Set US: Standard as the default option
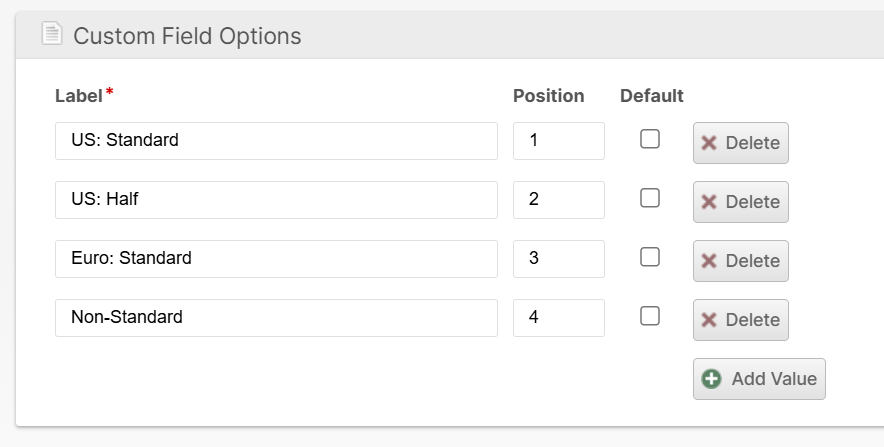The image size is (884, 447). click(x=650, y=140)
